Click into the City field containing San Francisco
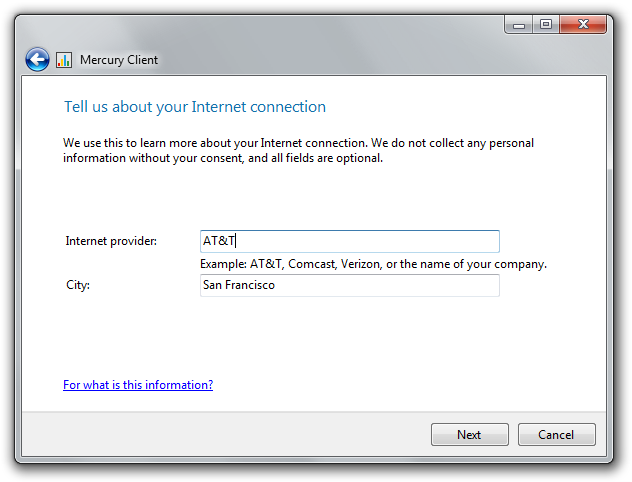The image size is (632, 482). [349, 285]
